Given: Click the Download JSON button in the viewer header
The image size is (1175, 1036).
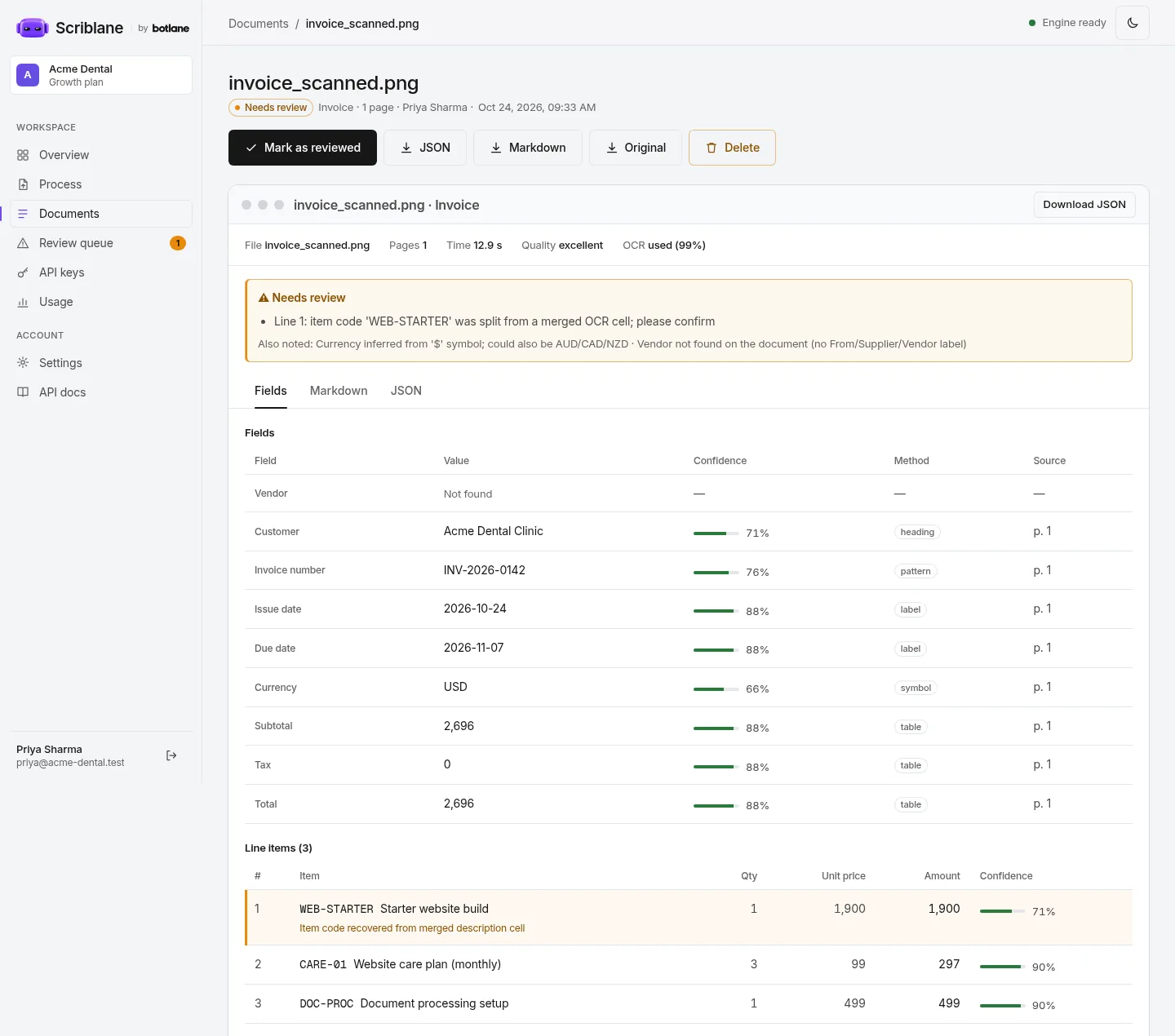Looking at the screenshot, I should coord(1084,205).
